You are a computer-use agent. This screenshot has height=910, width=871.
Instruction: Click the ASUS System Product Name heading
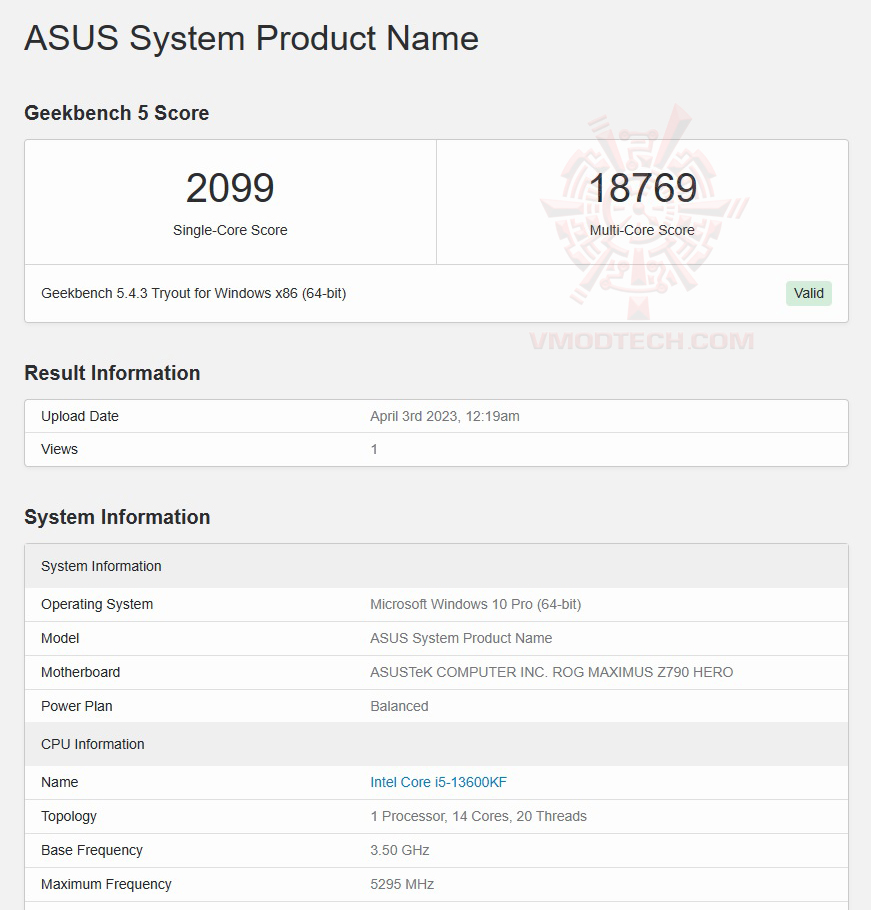(x=251, y=38)
